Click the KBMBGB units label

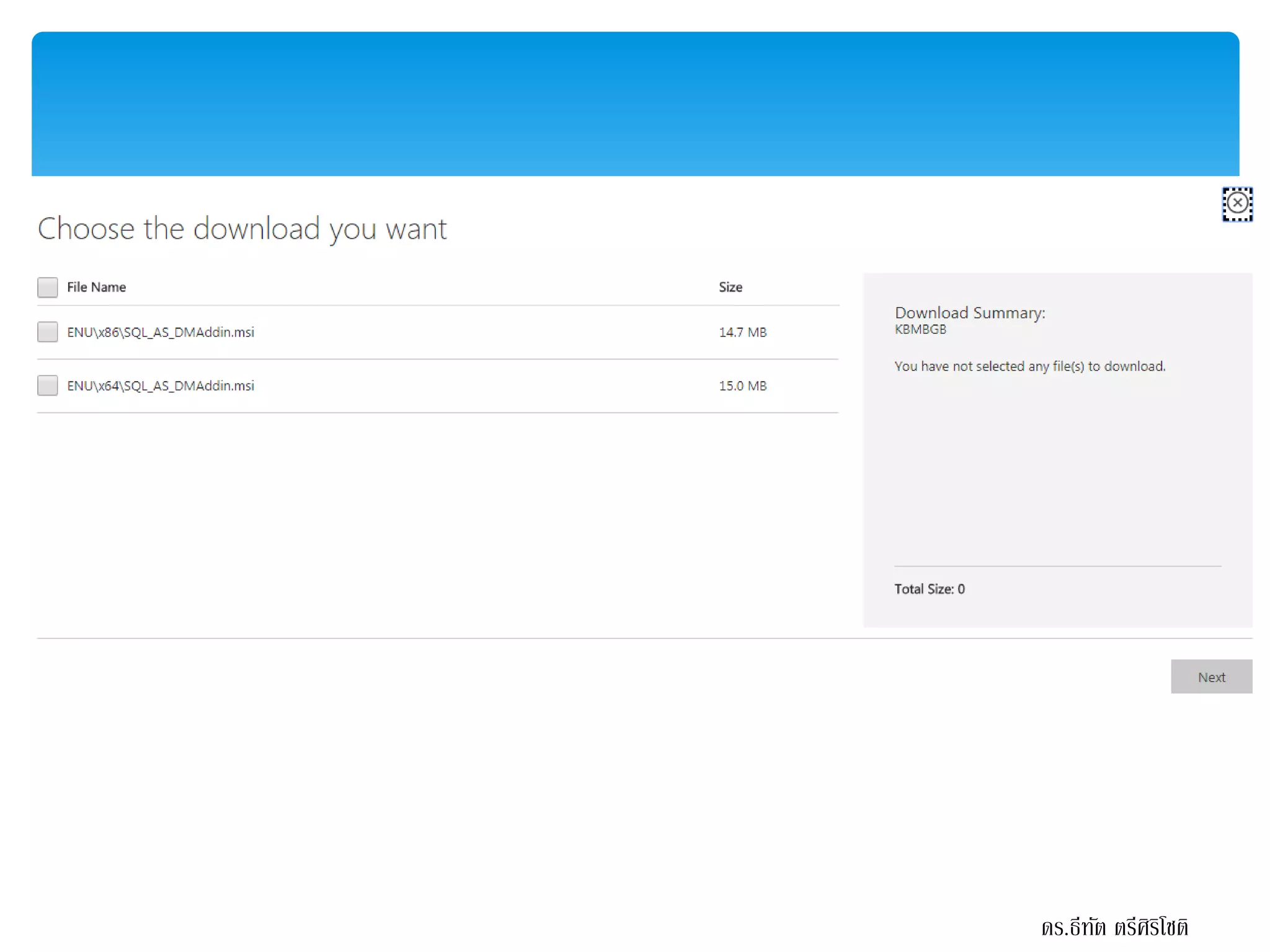click(x=920, y=330)
